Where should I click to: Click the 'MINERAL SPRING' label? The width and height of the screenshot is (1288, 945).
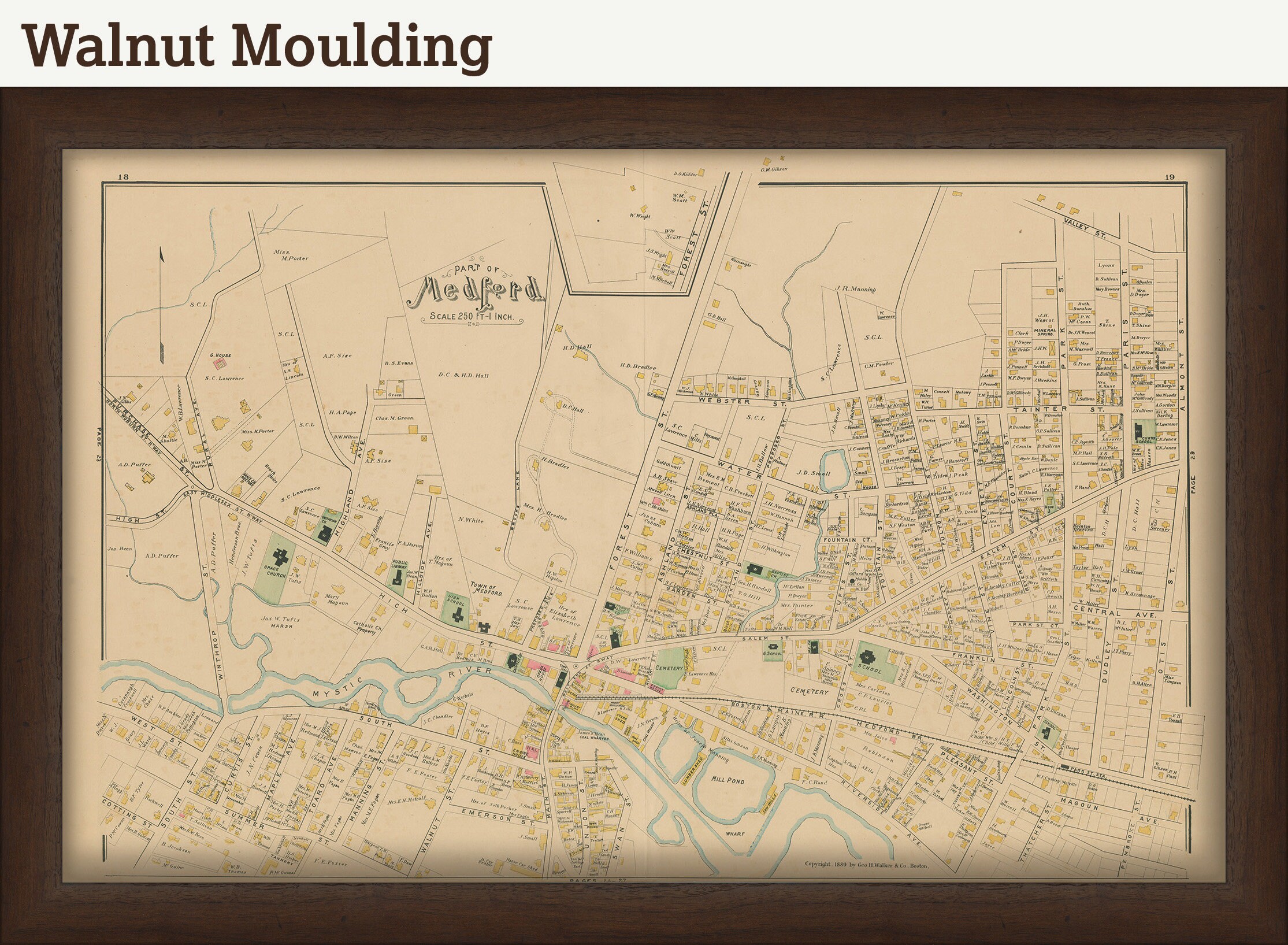pos(1045,332)
